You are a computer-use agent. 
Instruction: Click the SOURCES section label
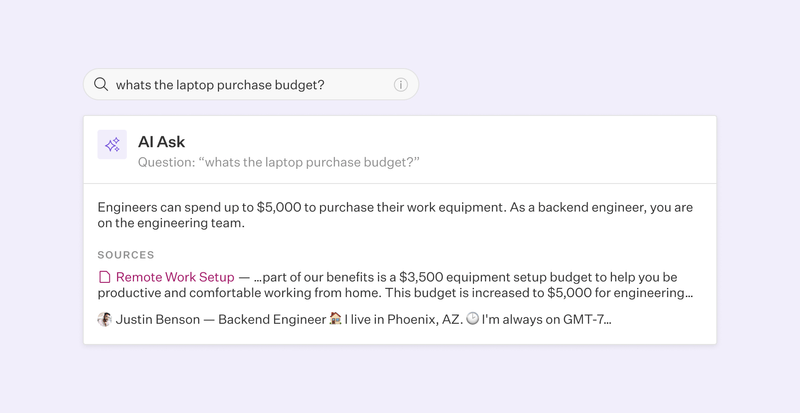pyautogui.click(x=126, y=255)
